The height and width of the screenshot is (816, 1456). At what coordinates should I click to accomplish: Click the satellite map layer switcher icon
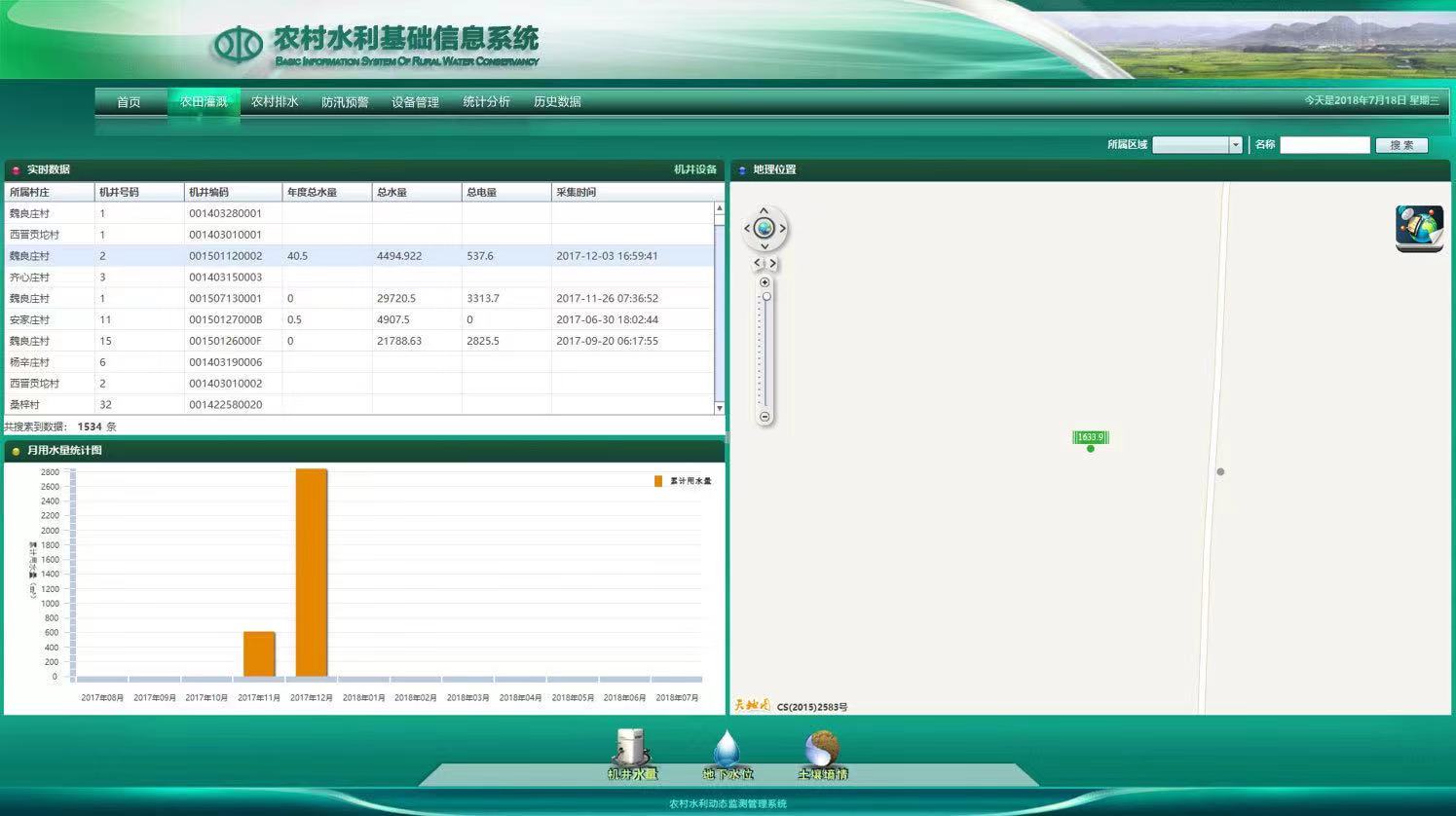click(1419, 228)
